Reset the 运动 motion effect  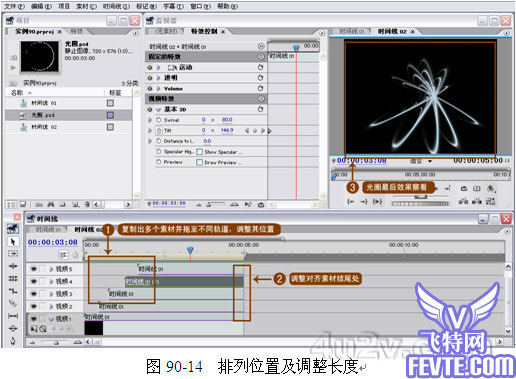260,67
